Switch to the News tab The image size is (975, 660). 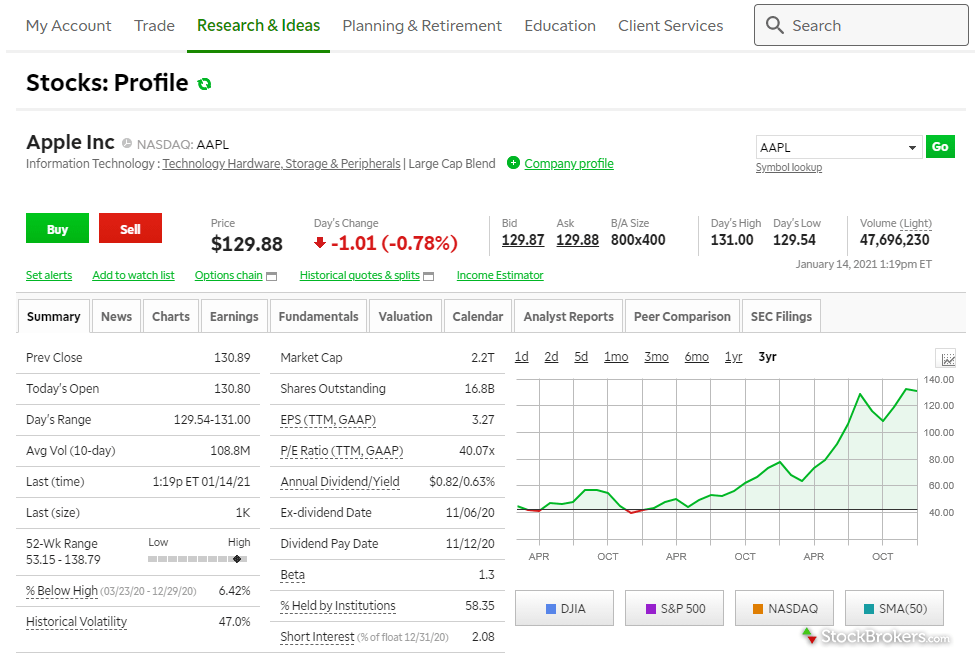(116, 316)
